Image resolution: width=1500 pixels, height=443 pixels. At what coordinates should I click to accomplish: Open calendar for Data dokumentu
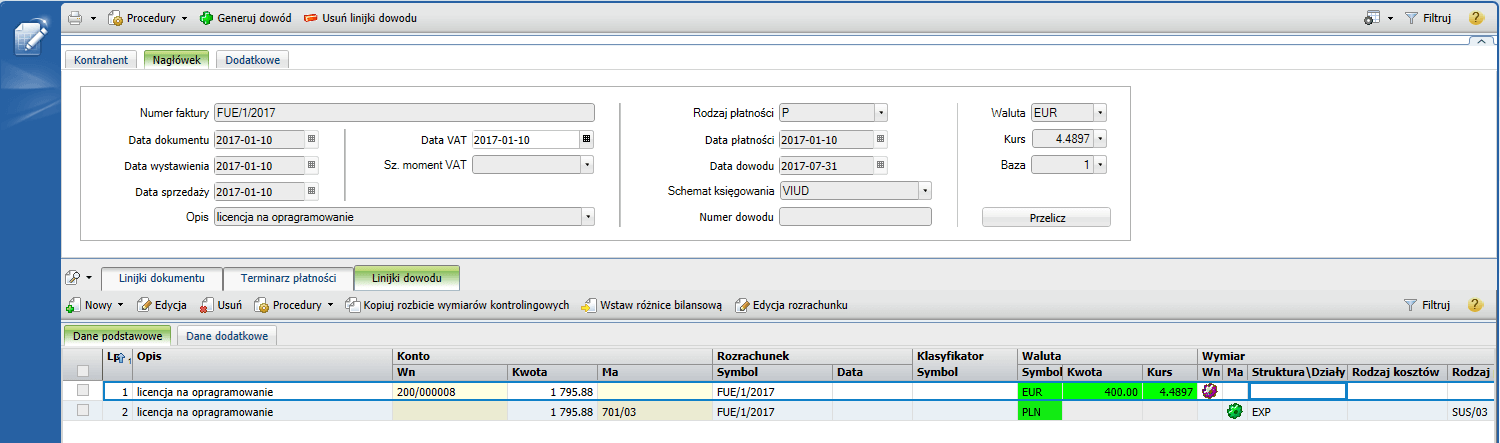click(x=311, y=139)
